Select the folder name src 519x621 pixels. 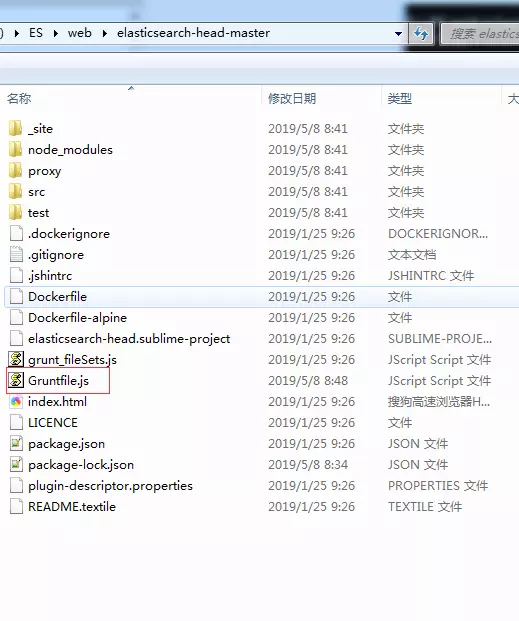(x=36, y=192)
